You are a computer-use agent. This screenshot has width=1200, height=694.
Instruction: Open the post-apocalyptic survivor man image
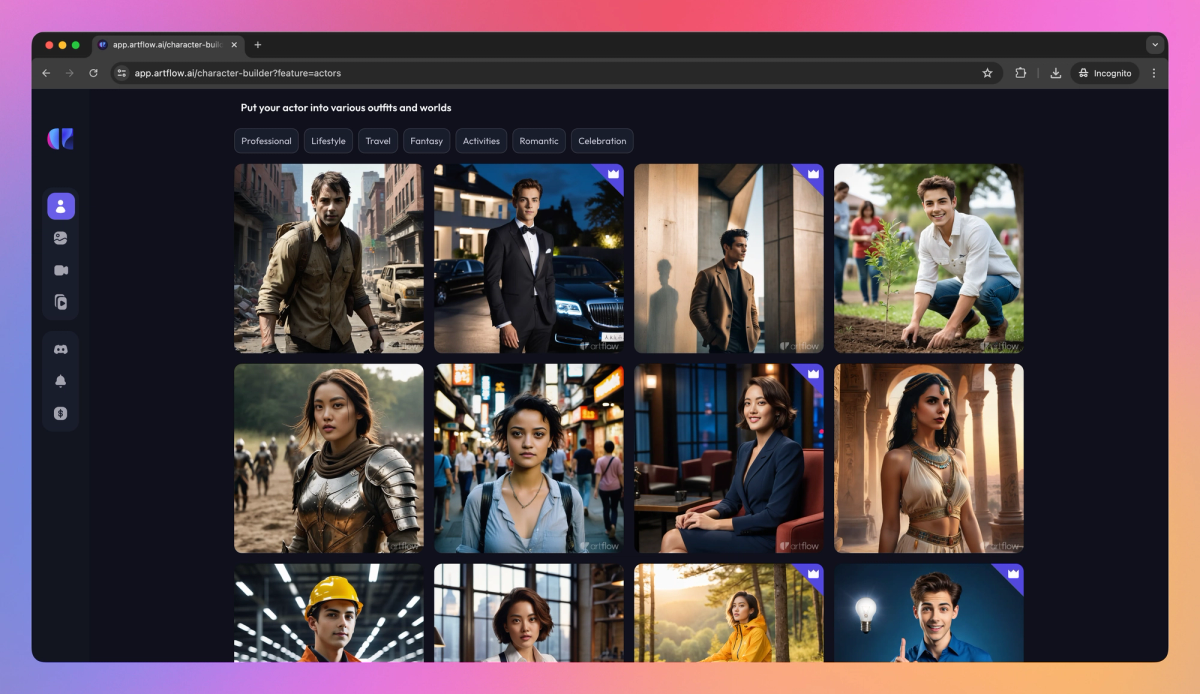point(329,259)
